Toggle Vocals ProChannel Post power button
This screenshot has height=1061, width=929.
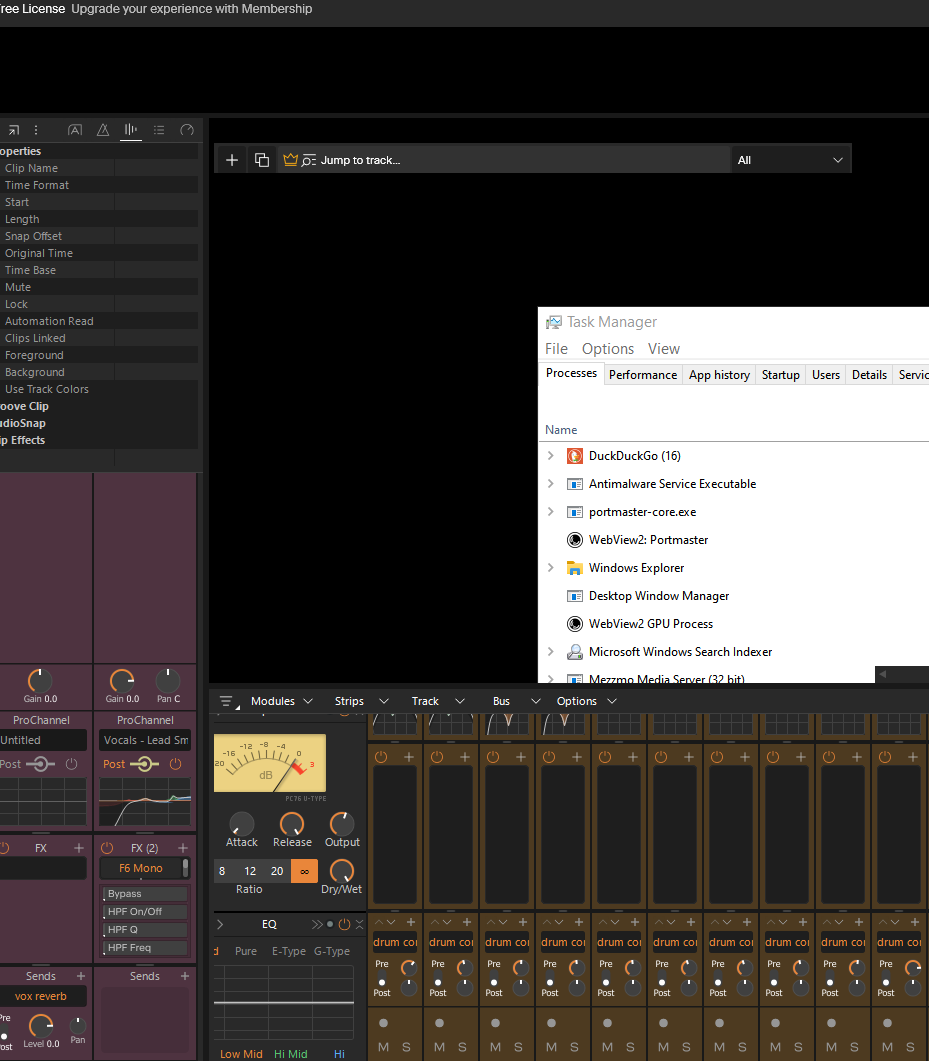[x=175, y=764]
